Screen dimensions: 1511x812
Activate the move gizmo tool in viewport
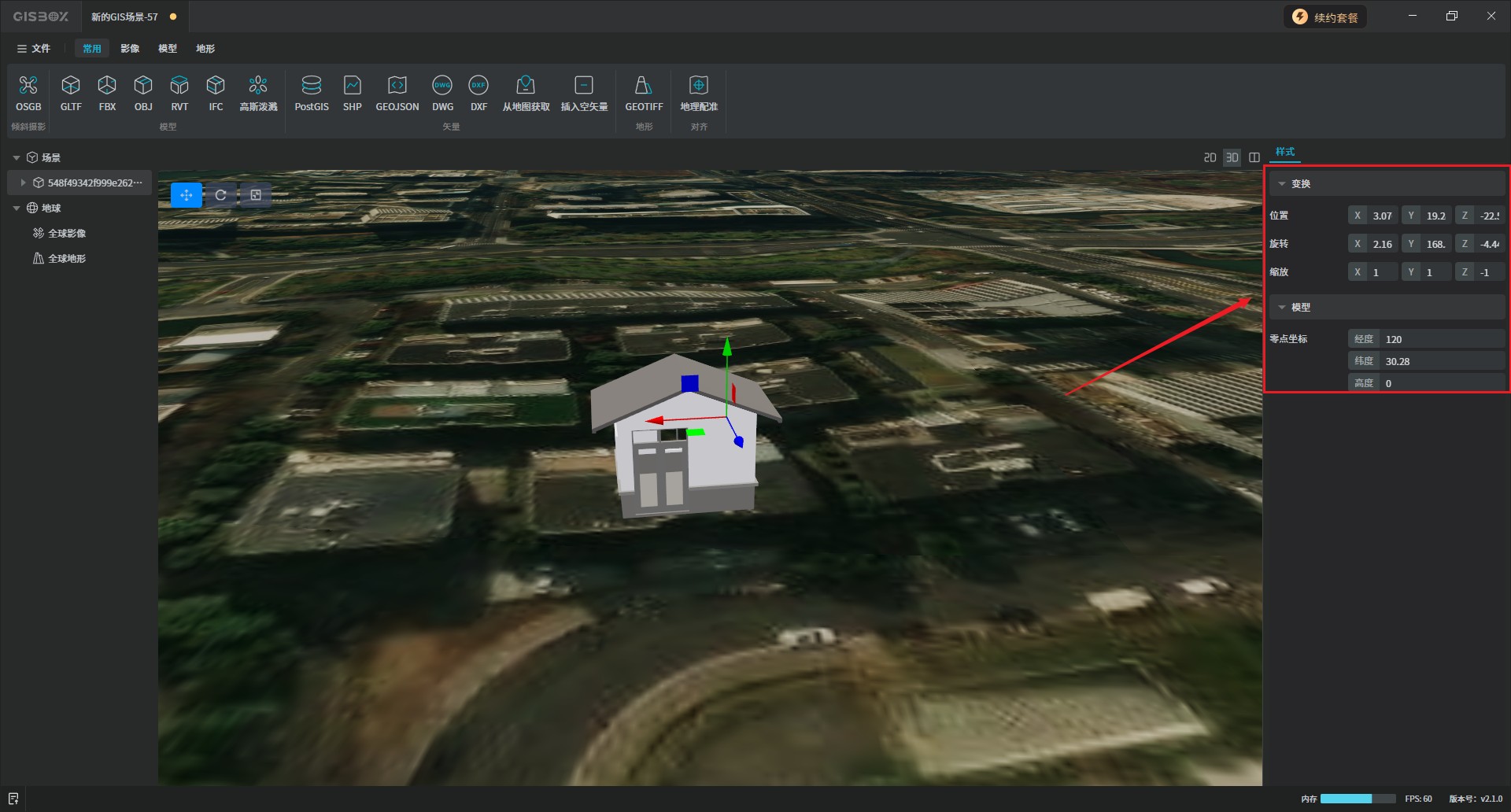click(187, 195)
